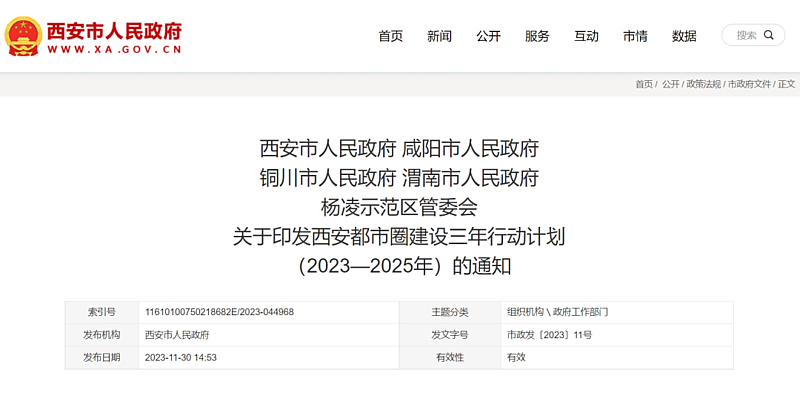This screenshot has height=399, width=800.
Task: Click the 组织机构 \ 政府工作部门 topic category
Action: (x=557, y=312)
